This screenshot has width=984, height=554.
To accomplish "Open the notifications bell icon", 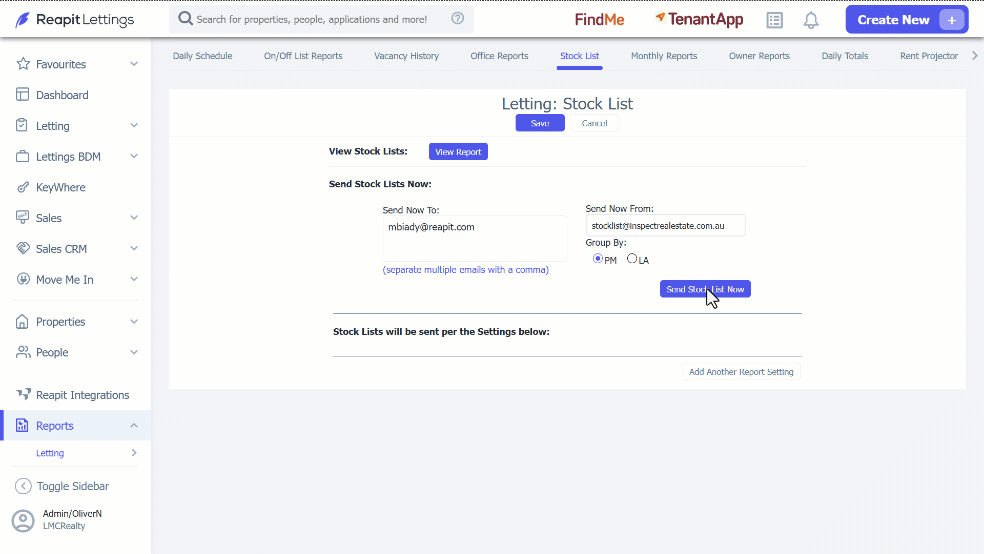I will click(811, 20).
